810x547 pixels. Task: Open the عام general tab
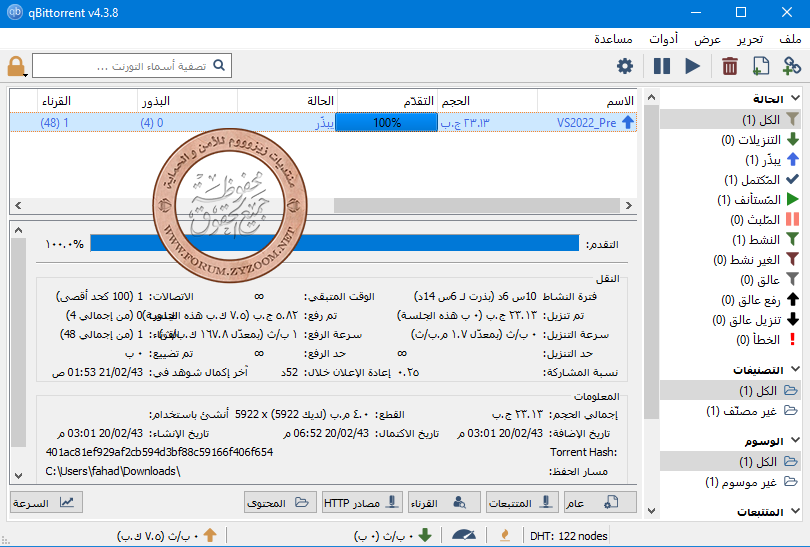598,503
